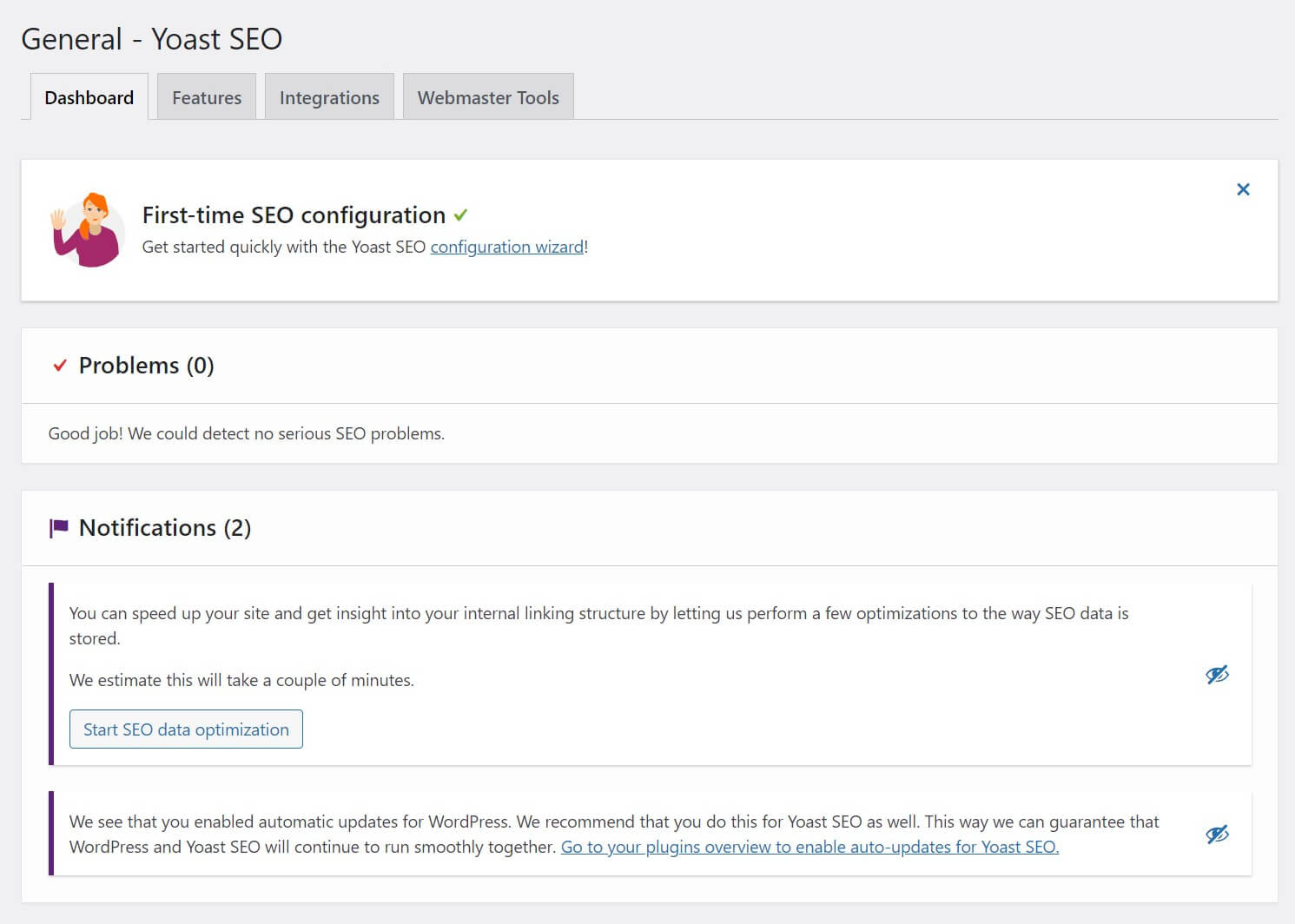Open plugins overview to enable Yoast auto-updates
Viewport: 1295px width, 924px height.
(809, 847)
